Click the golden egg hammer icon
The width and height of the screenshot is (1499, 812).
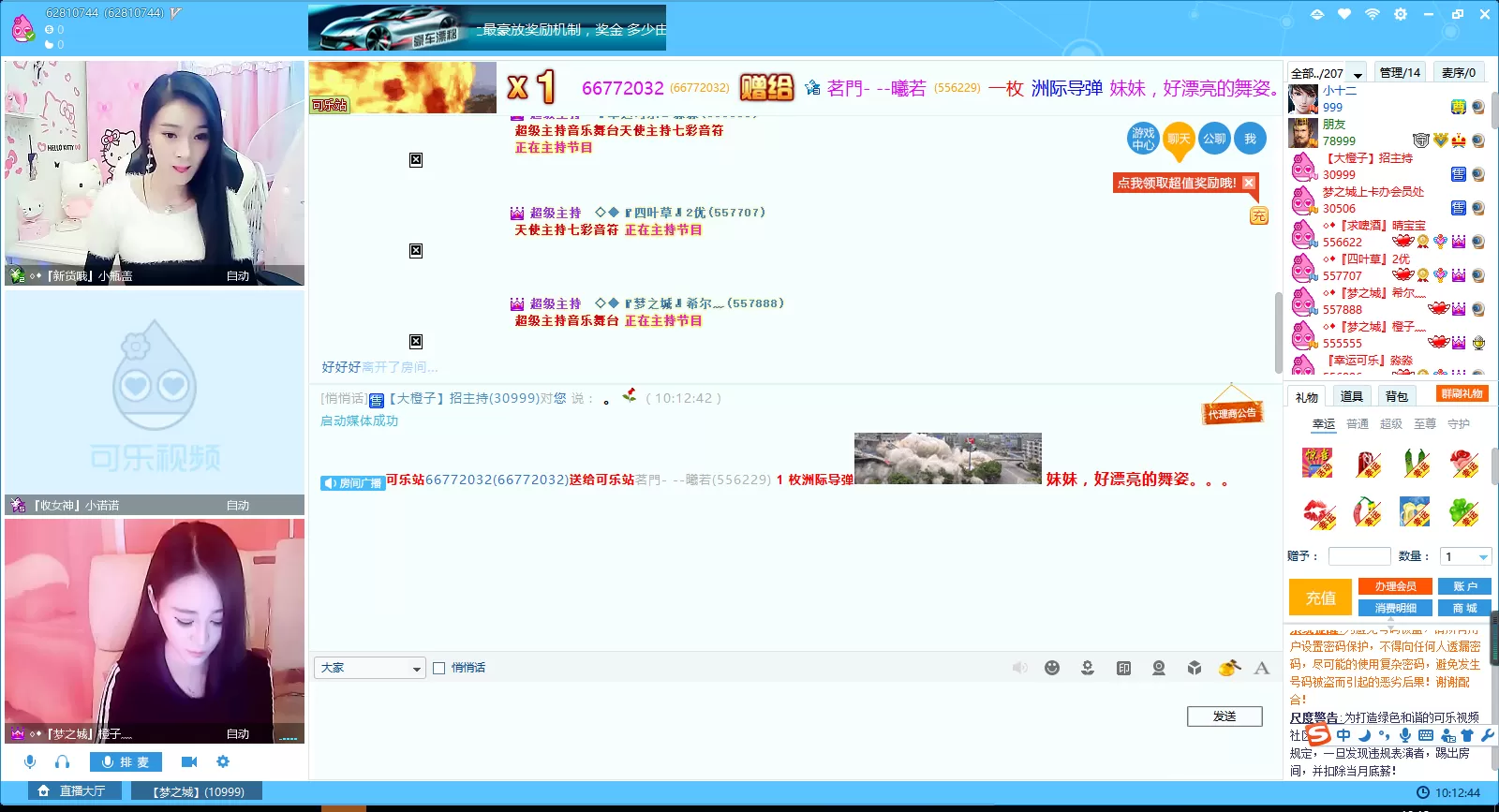pyautogui.click(x=1229, y=668)
